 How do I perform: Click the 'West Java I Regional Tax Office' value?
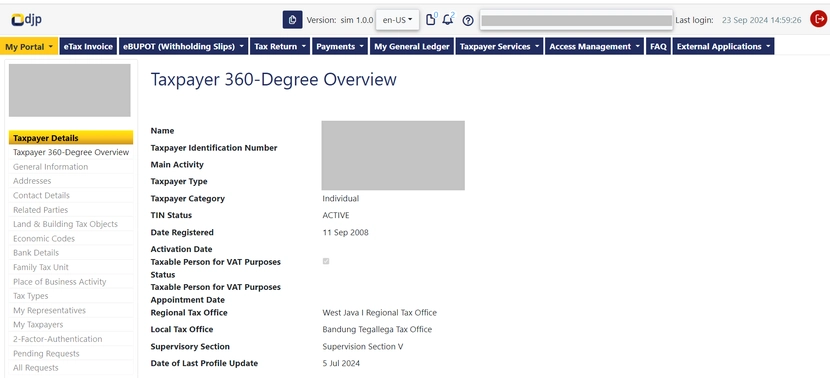tap(380, 313)
